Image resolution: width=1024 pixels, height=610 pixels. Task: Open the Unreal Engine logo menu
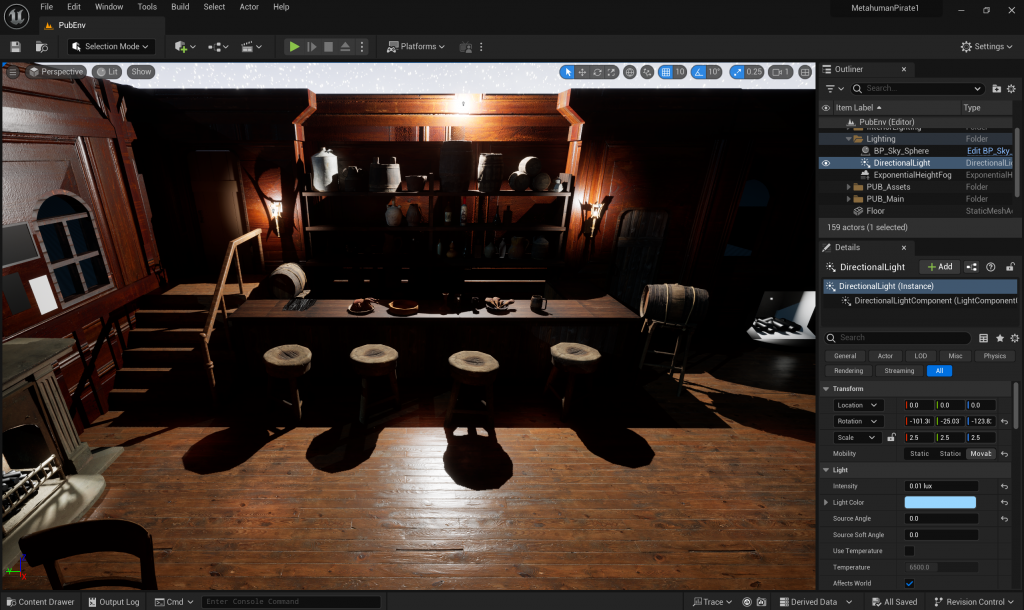[x=16, y=16]
